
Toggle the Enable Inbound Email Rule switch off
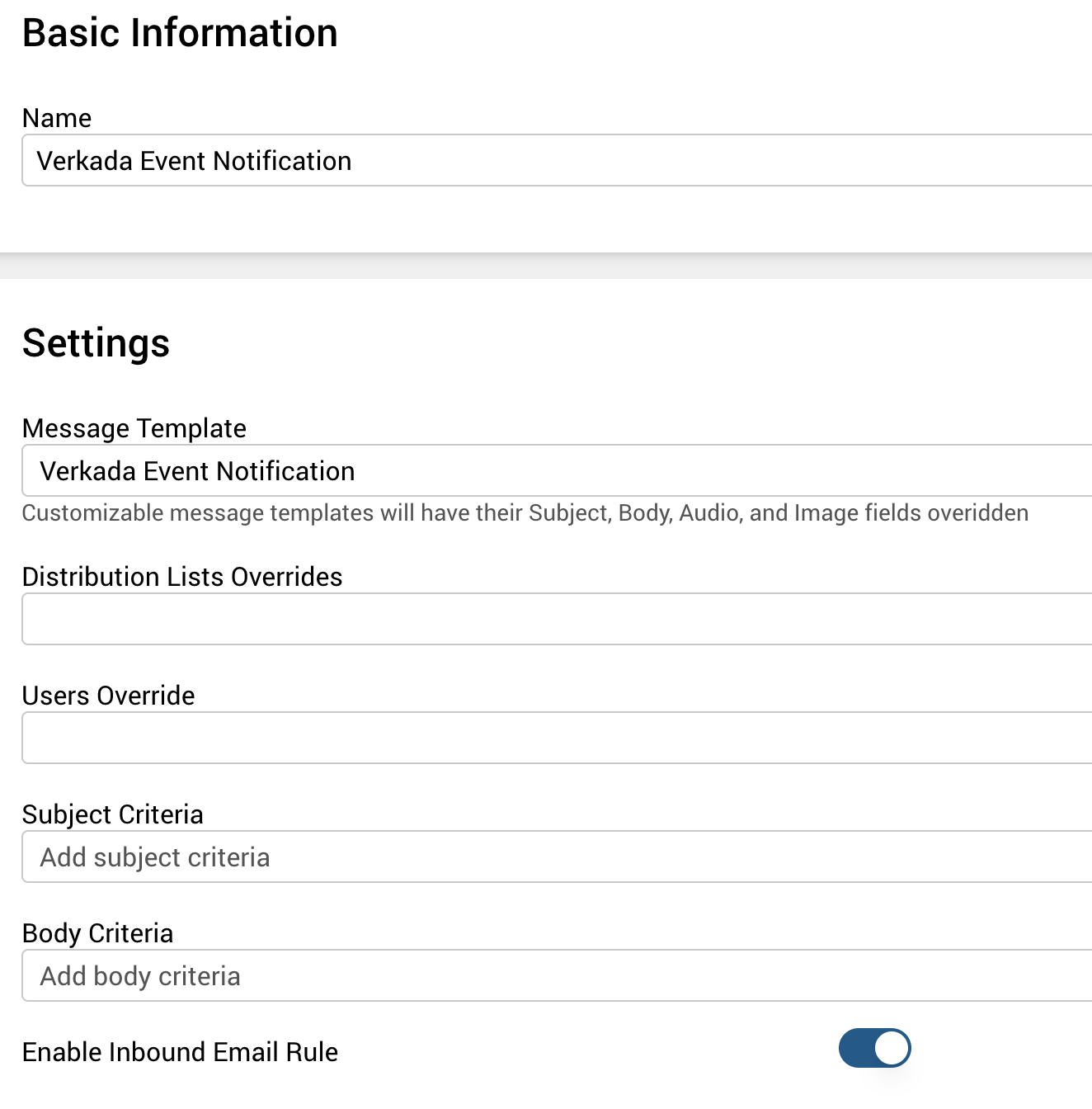[x=874, y=1048]
